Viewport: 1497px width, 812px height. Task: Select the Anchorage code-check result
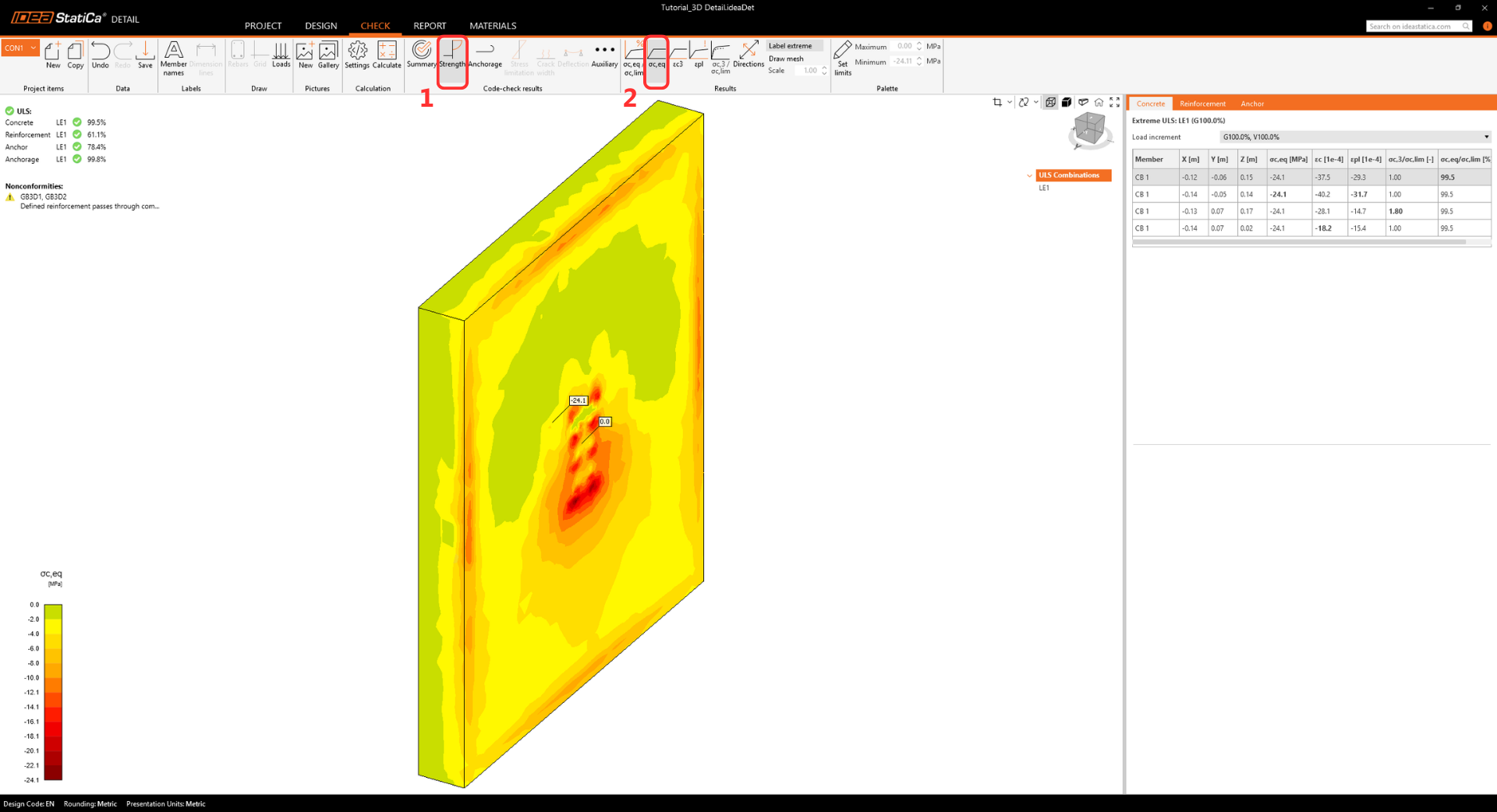coord(485,55)
